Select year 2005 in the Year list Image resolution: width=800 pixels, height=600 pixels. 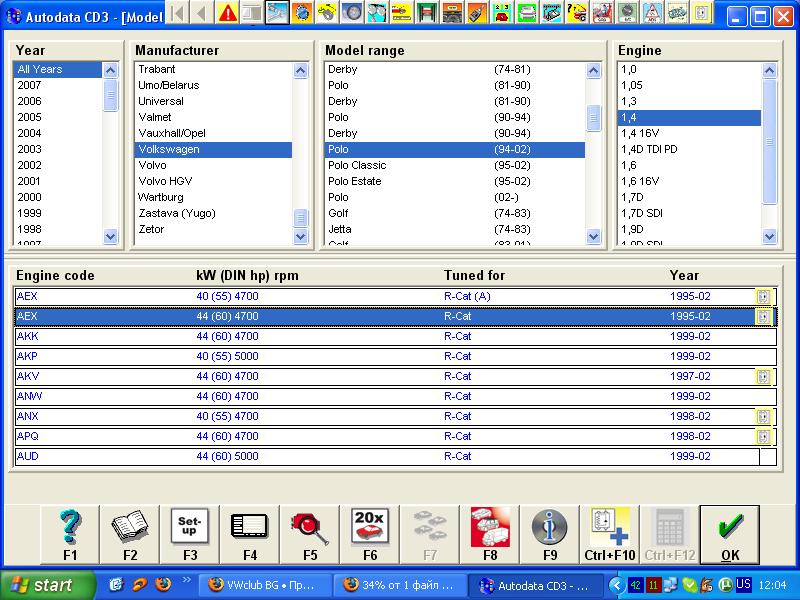tap(29, 117)
